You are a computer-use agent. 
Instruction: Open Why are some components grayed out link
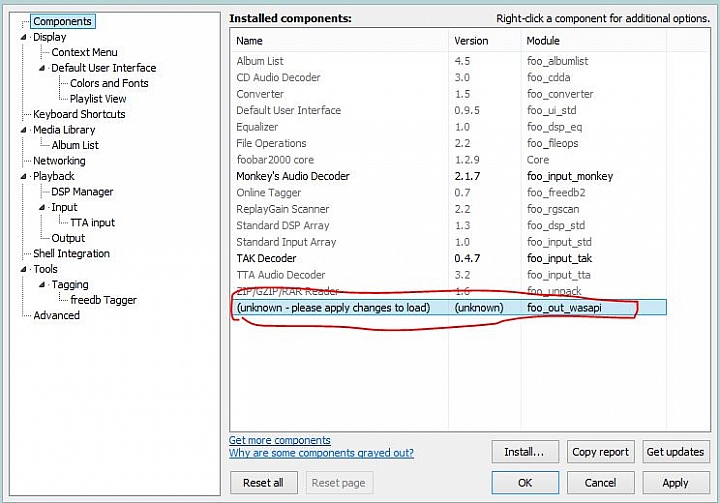tap(321, 453)
